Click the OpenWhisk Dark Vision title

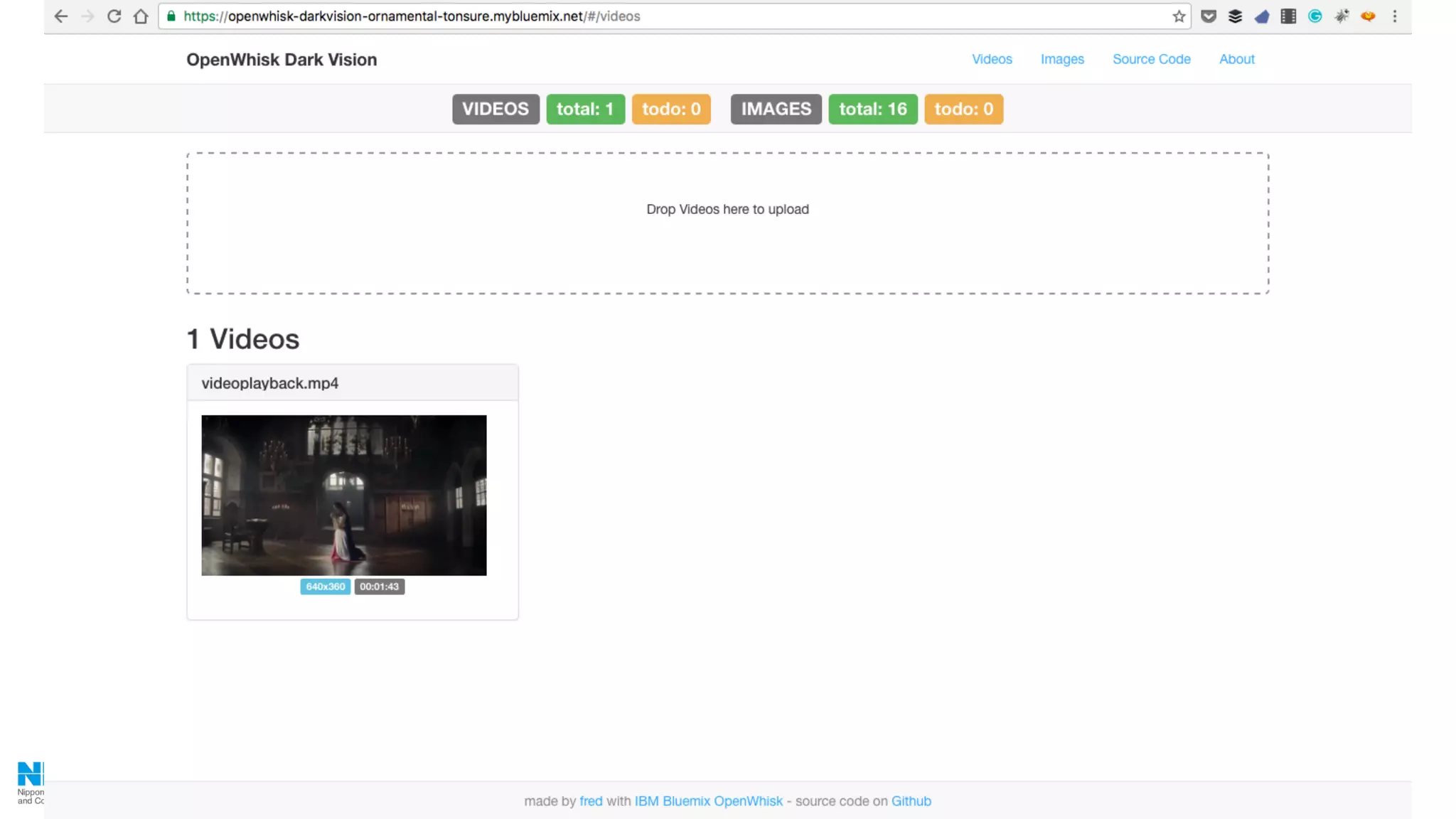coord(282,60)
